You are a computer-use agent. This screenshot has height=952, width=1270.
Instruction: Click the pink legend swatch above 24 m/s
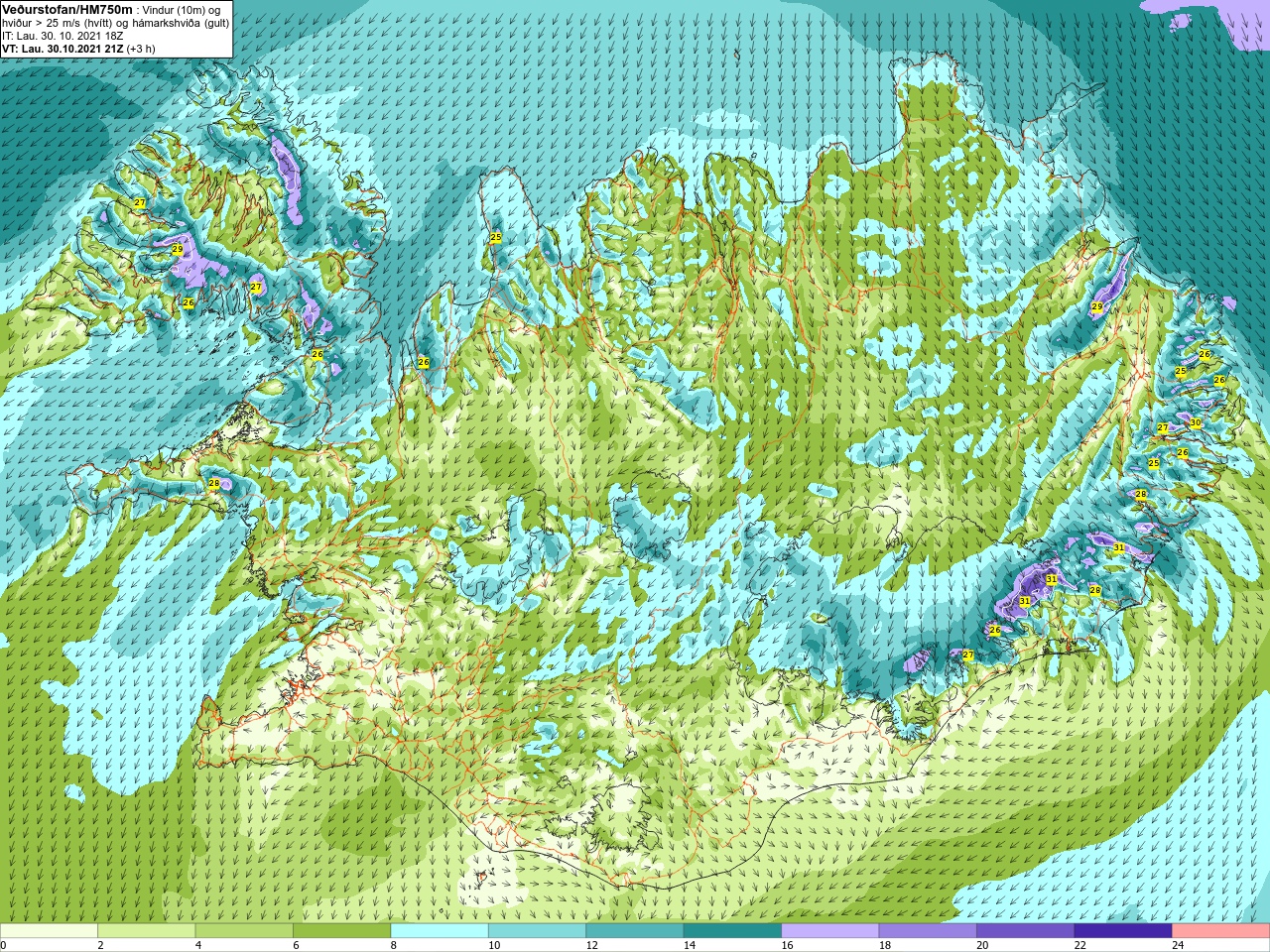coord(1221,931)
